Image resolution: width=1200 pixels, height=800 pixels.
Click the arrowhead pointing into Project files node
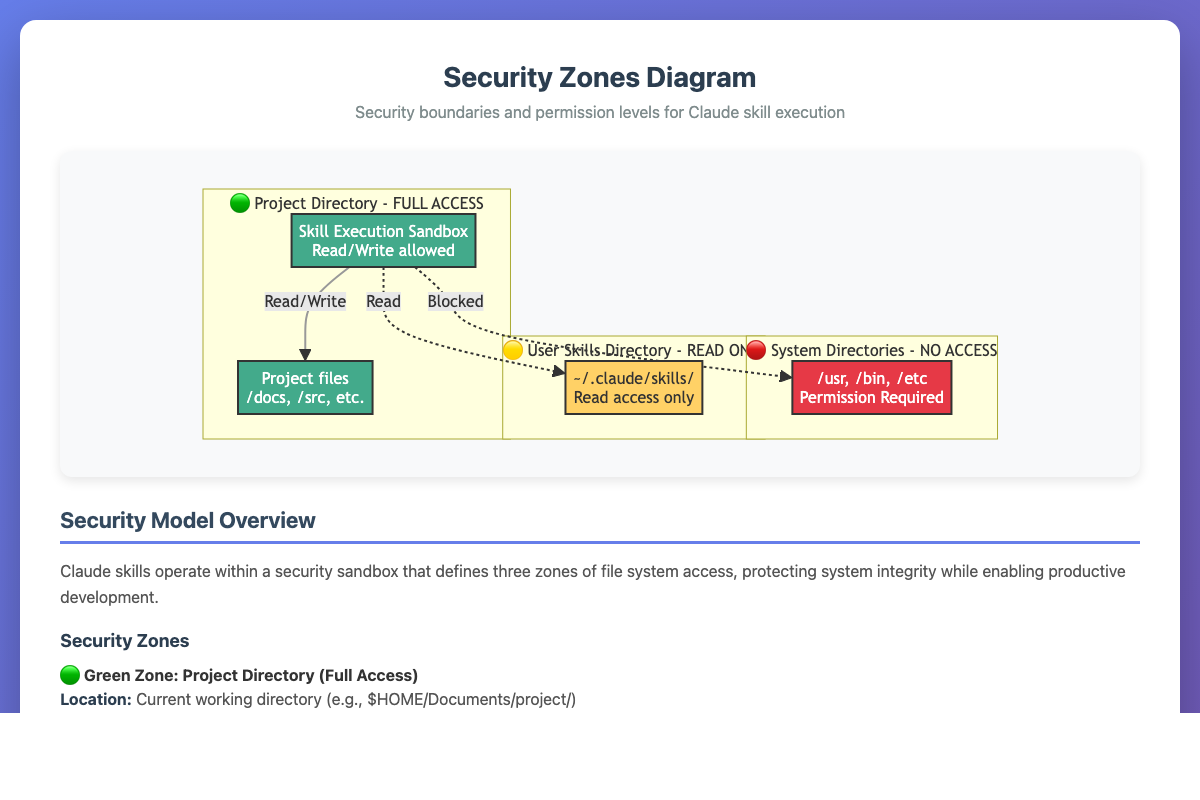click(305, 354)
